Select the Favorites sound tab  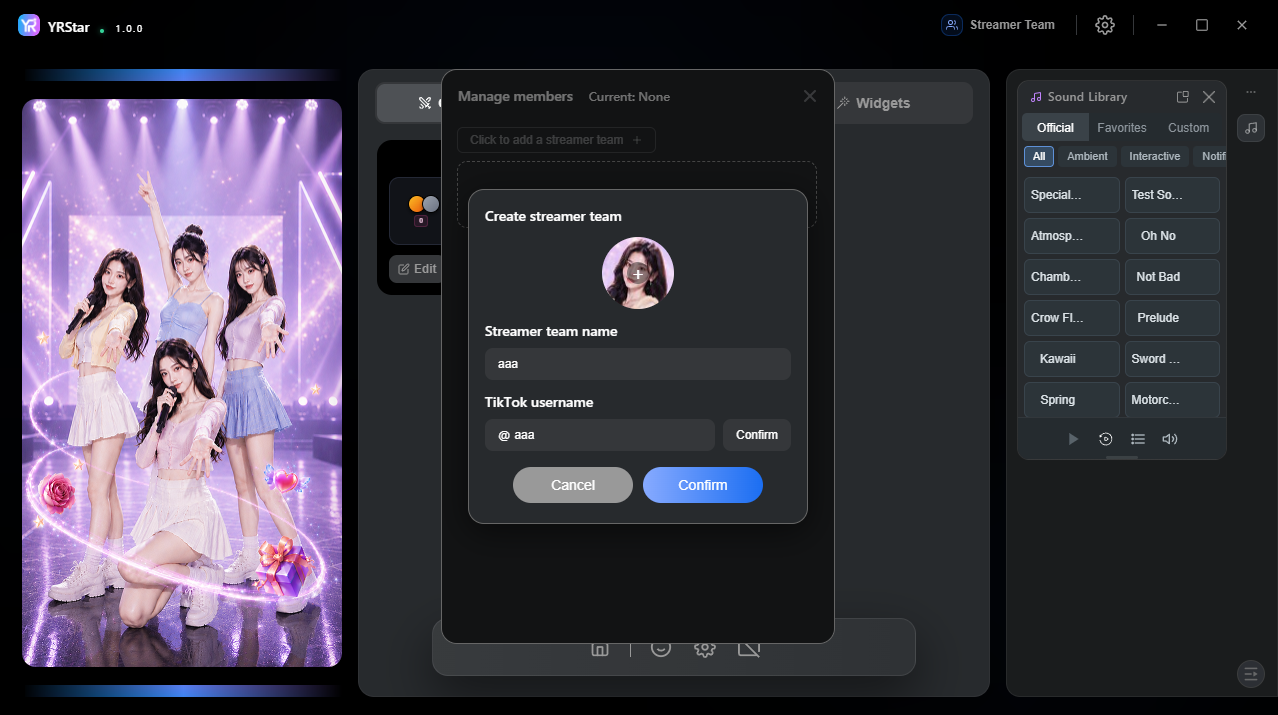[1122, 127]
